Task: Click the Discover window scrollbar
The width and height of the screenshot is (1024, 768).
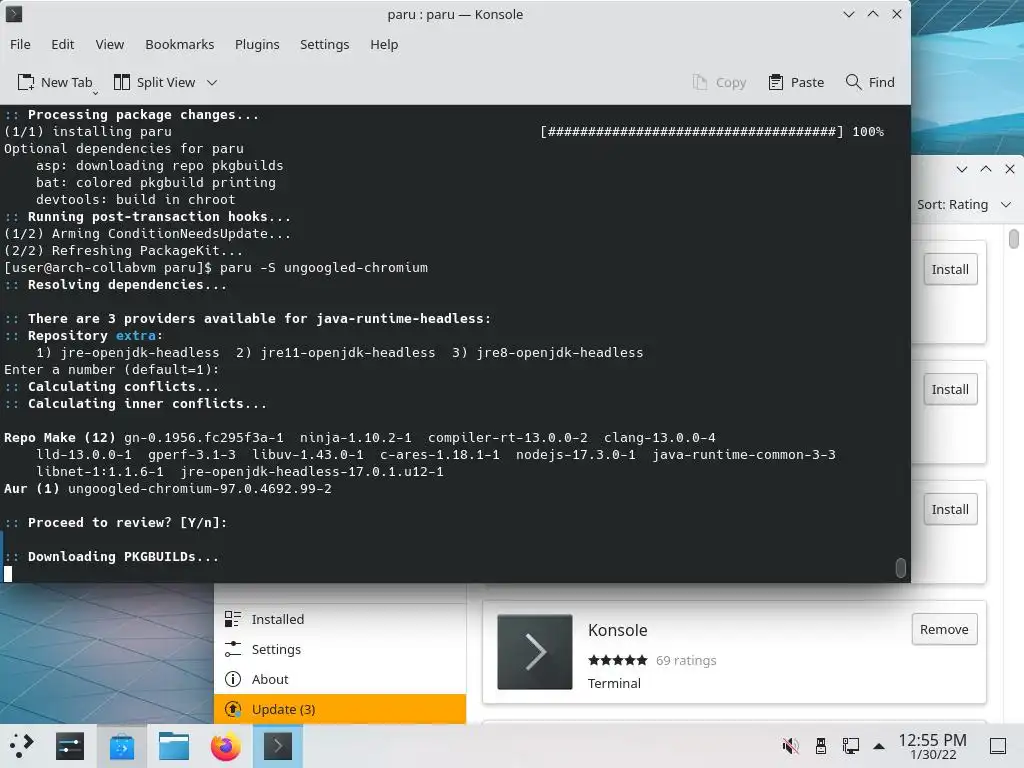Action: pos(1014,238)
